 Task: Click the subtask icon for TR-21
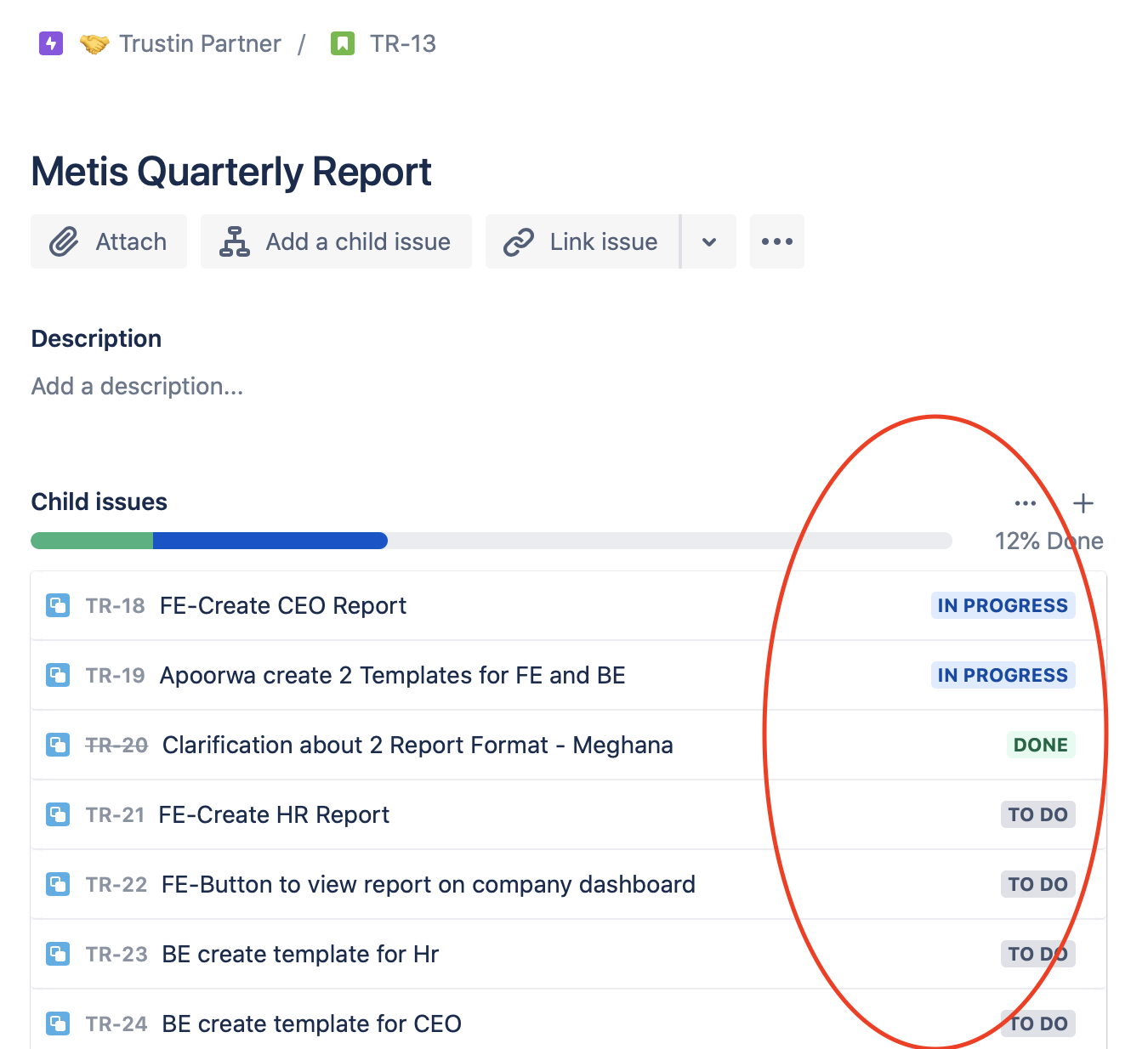[x=58, y=814]
